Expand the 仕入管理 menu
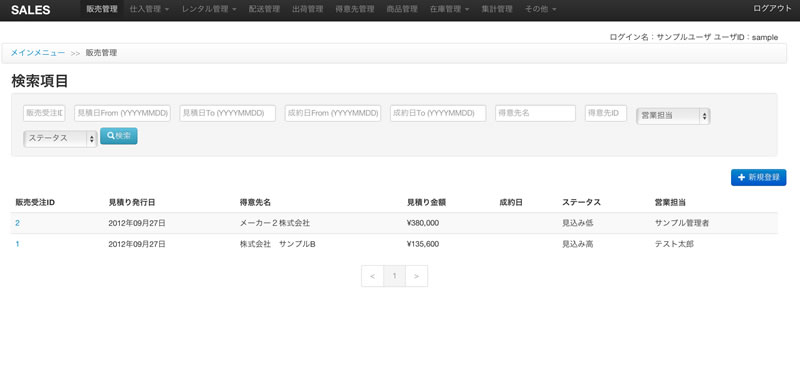800x367 pixels. coord(149,9)
